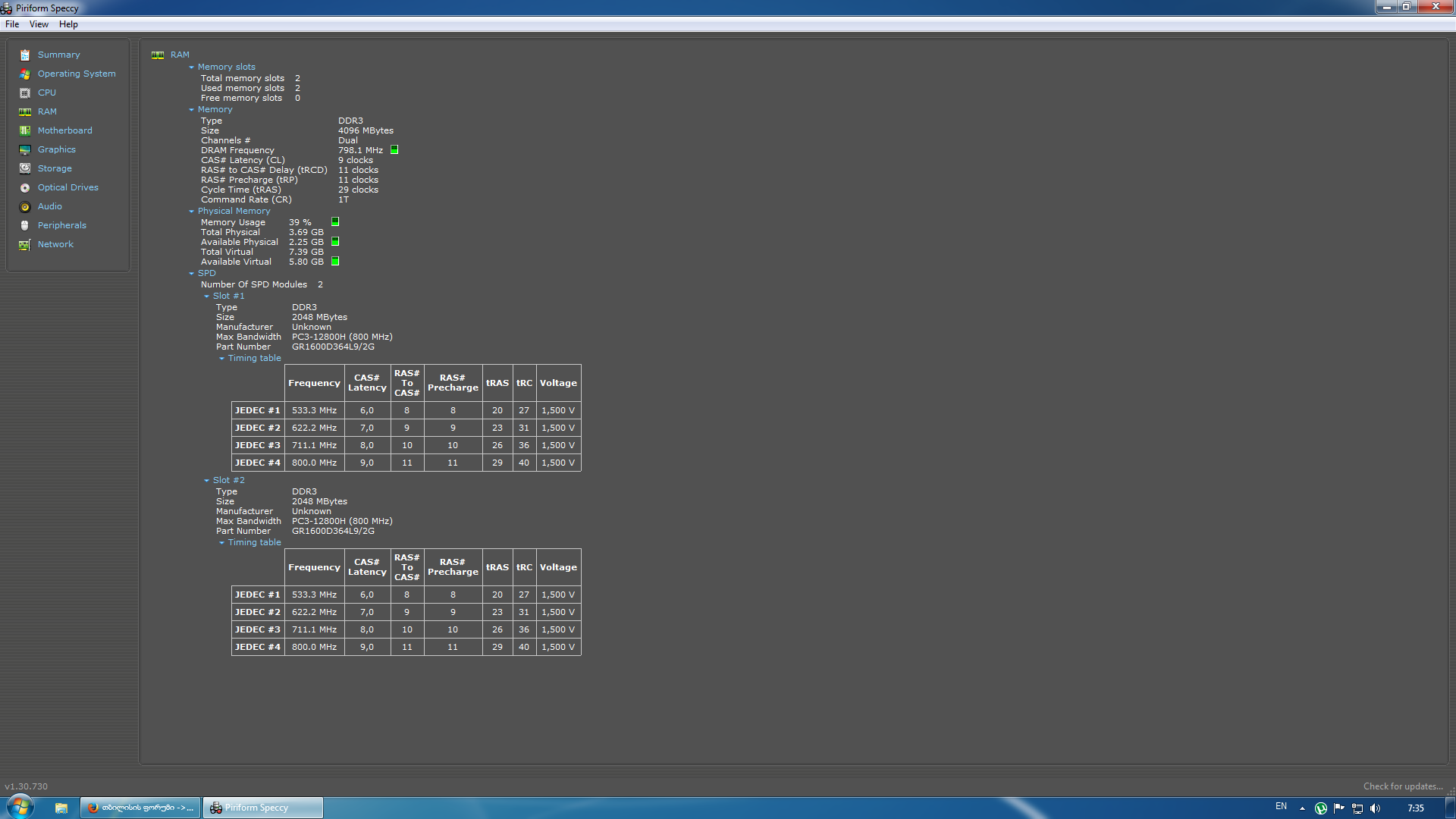Screen dimensions: 1456x819
Task: Toggle the Available Virtual green indicator
Action: click(x=335, y=262)
